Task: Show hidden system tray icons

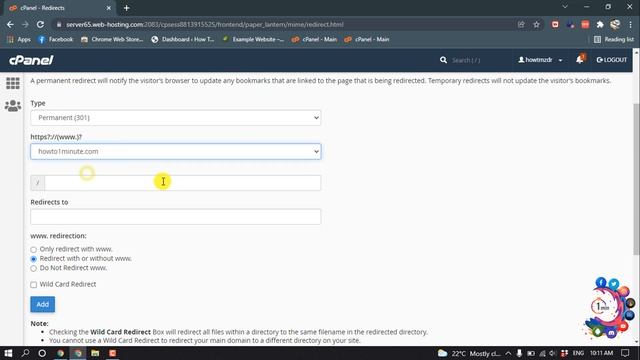Action: (508, 353)
